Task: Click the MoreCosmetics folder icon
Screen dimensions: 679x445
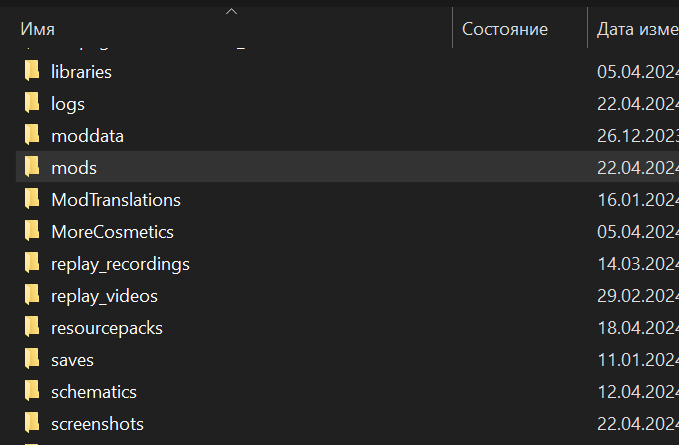Action: pyautogui.click(x=32, y=232)
